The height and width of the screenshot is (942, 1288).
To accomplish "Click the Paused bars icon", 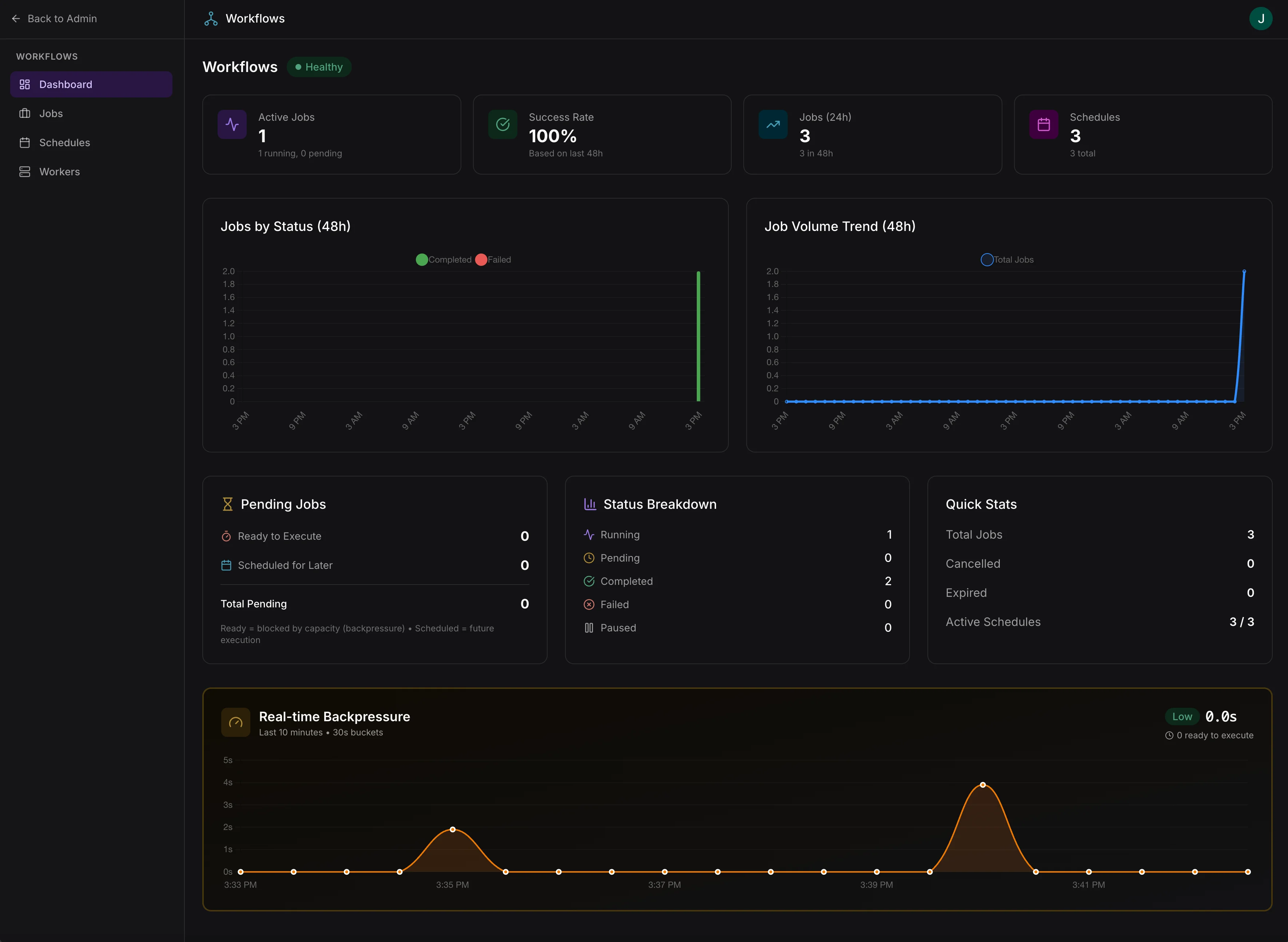I will click(589, 628).
